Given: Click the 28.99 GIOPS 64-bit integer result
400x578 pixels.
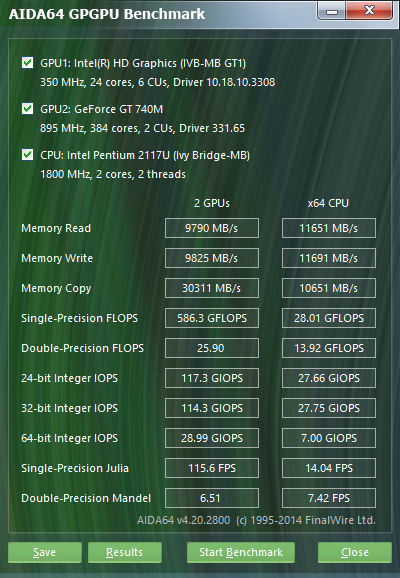Looking at the screenshot, I should (212, 438).
